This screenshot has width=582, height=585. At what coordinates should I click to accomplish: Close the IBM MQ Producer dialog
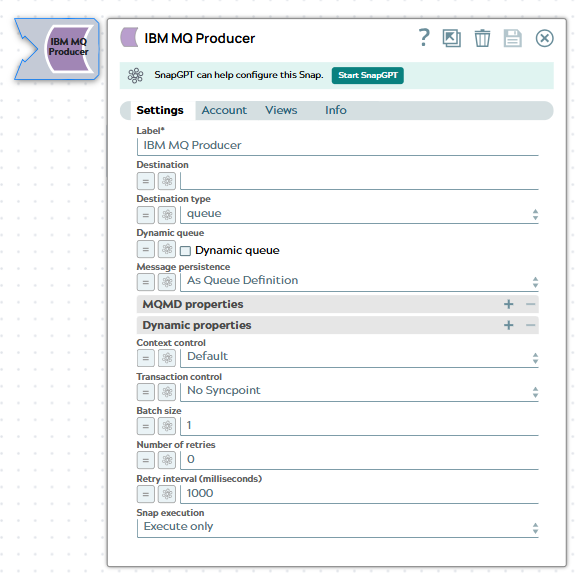[x=544, y=38]
